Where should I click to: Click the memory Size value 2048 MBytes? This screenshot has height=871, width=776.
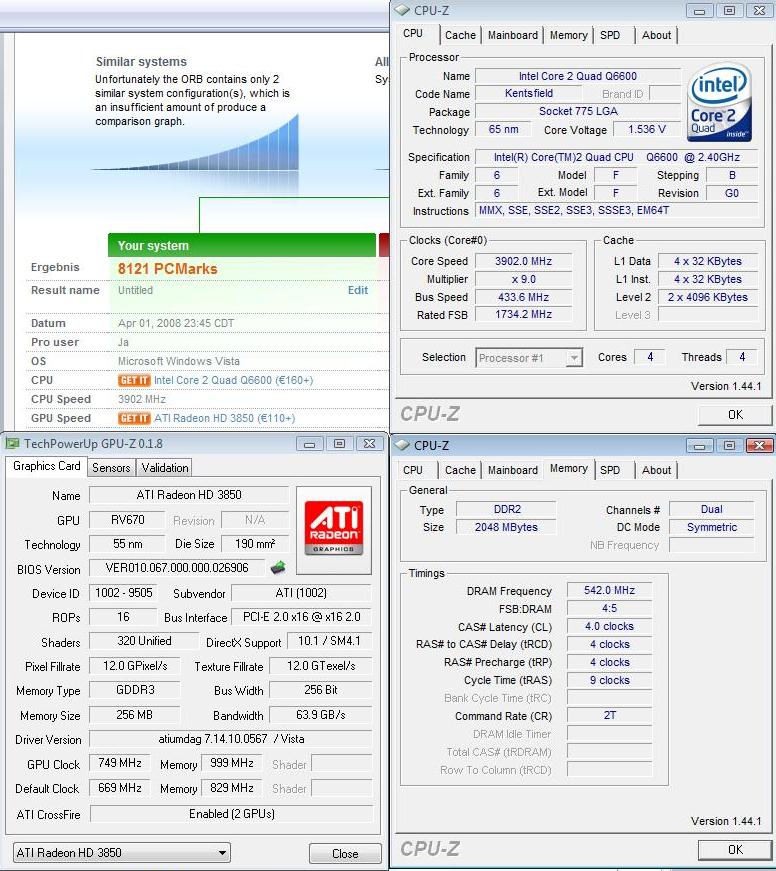click(x=506, y=527)
